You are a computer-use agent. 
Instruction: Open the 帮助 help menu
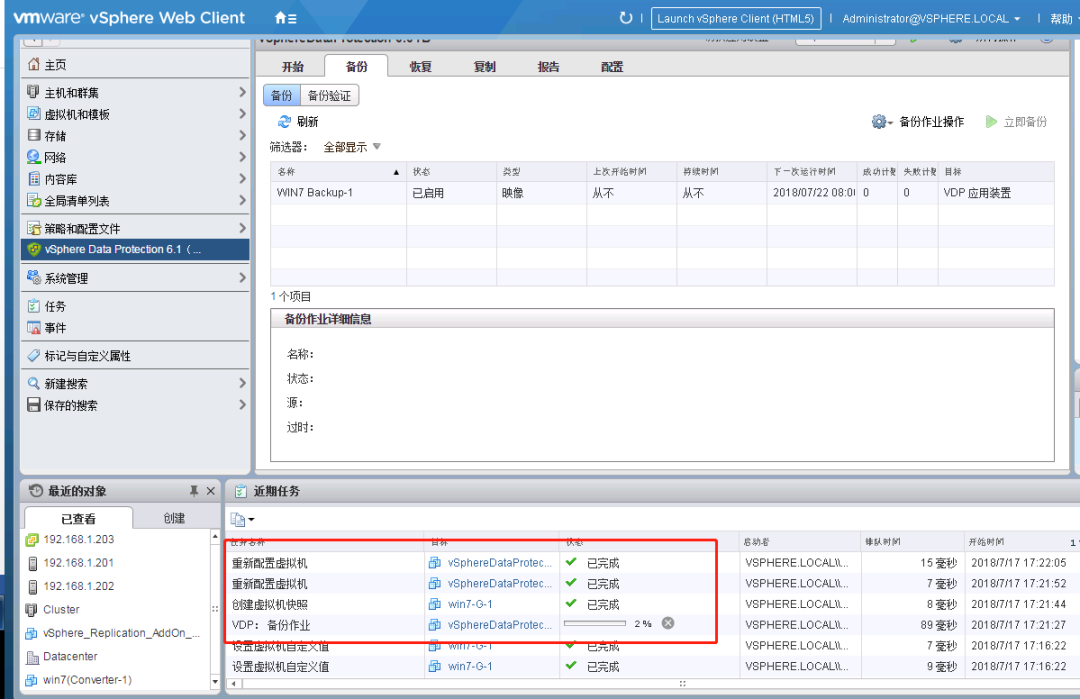click(x=1063, y=19)
